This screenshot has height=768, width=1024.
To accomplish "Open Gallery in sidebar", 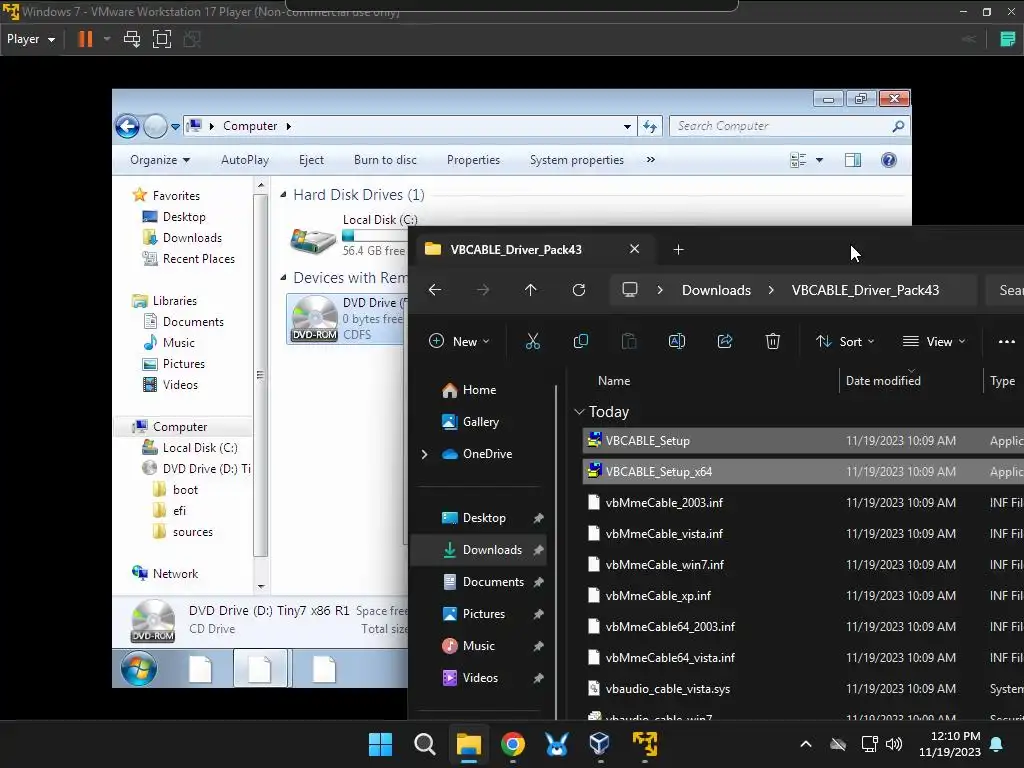I will 481,422.
